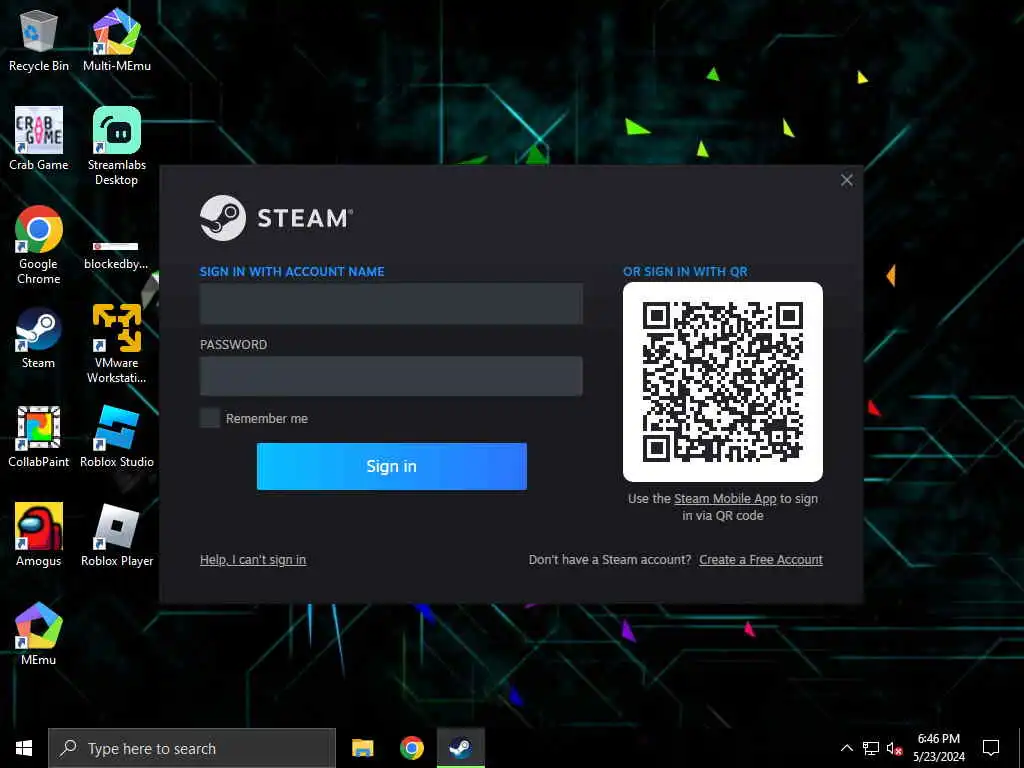Viewport: 1024px width, 768px height.
Task: Open the notification center icon
Action: click(x=991, y=748)
